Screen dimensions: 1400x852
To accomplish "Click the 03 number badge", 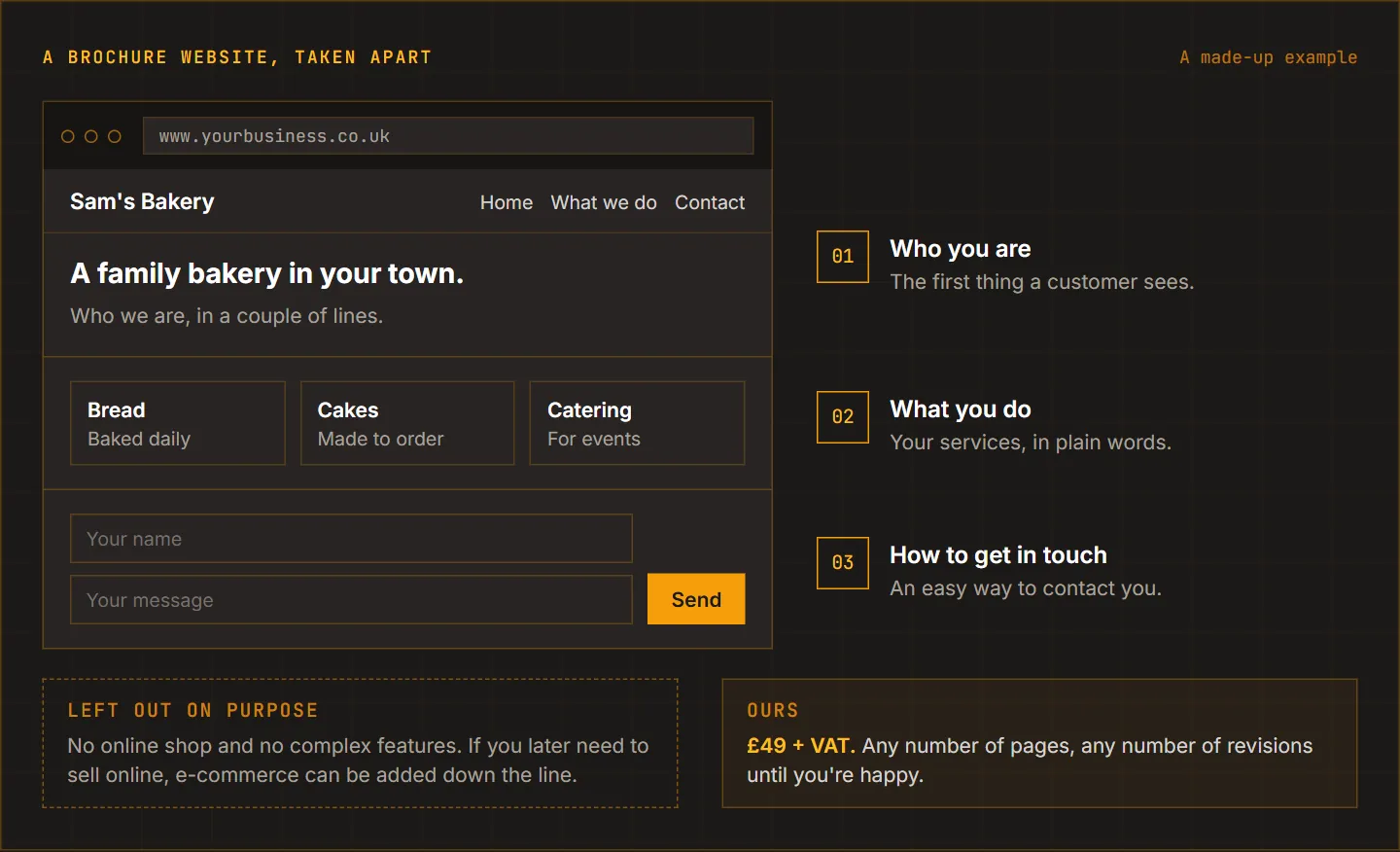I will click(843, 563).
